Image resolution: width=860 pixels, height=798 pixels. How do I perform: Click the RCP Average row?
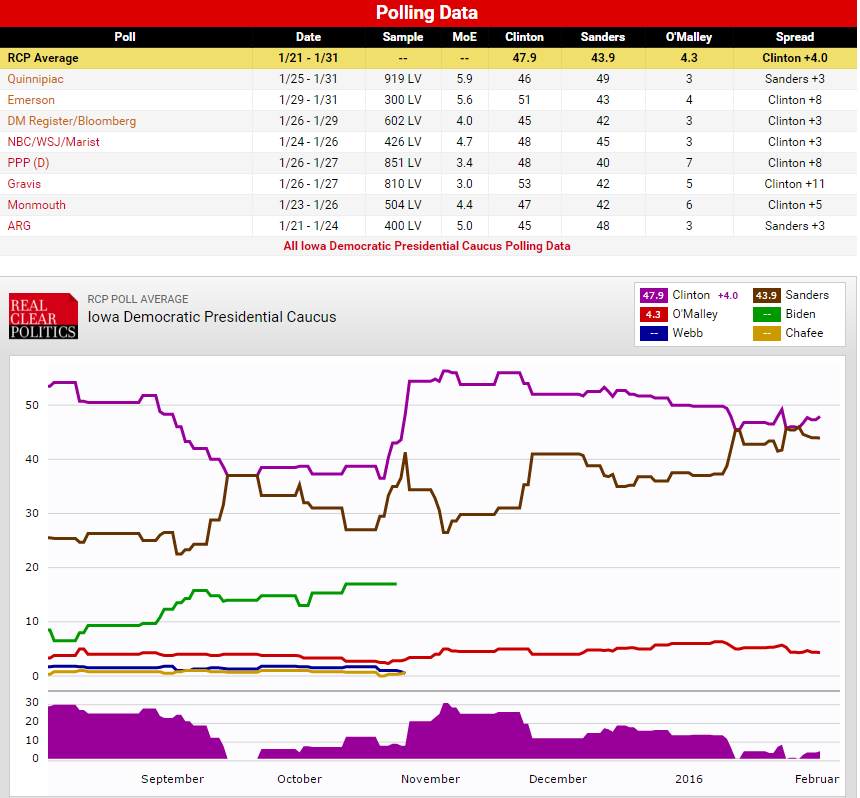point(427,58)
